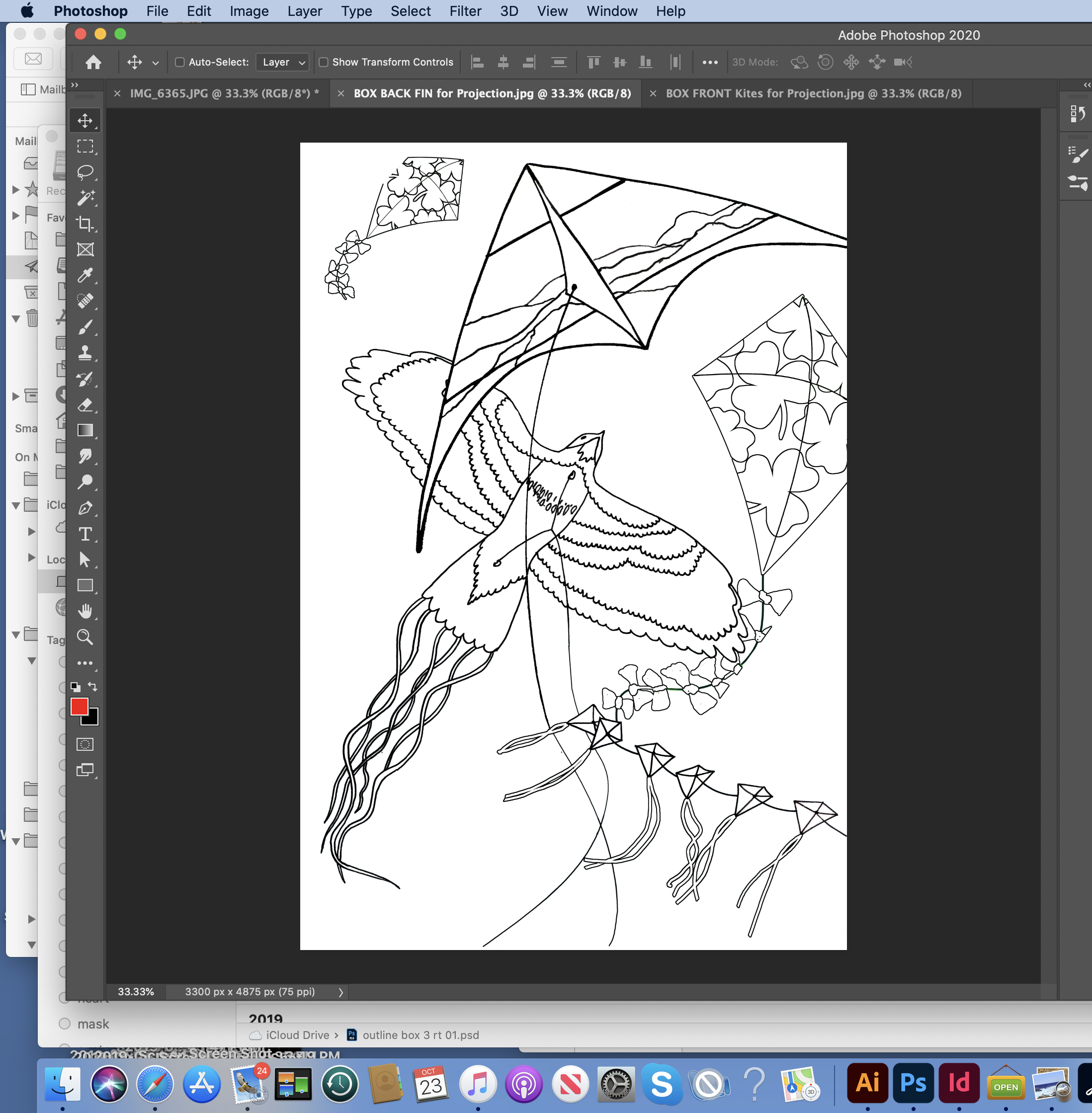Select the Crop tool
The width and height of the screenshot is (1092, 1113).
(85, 224)
